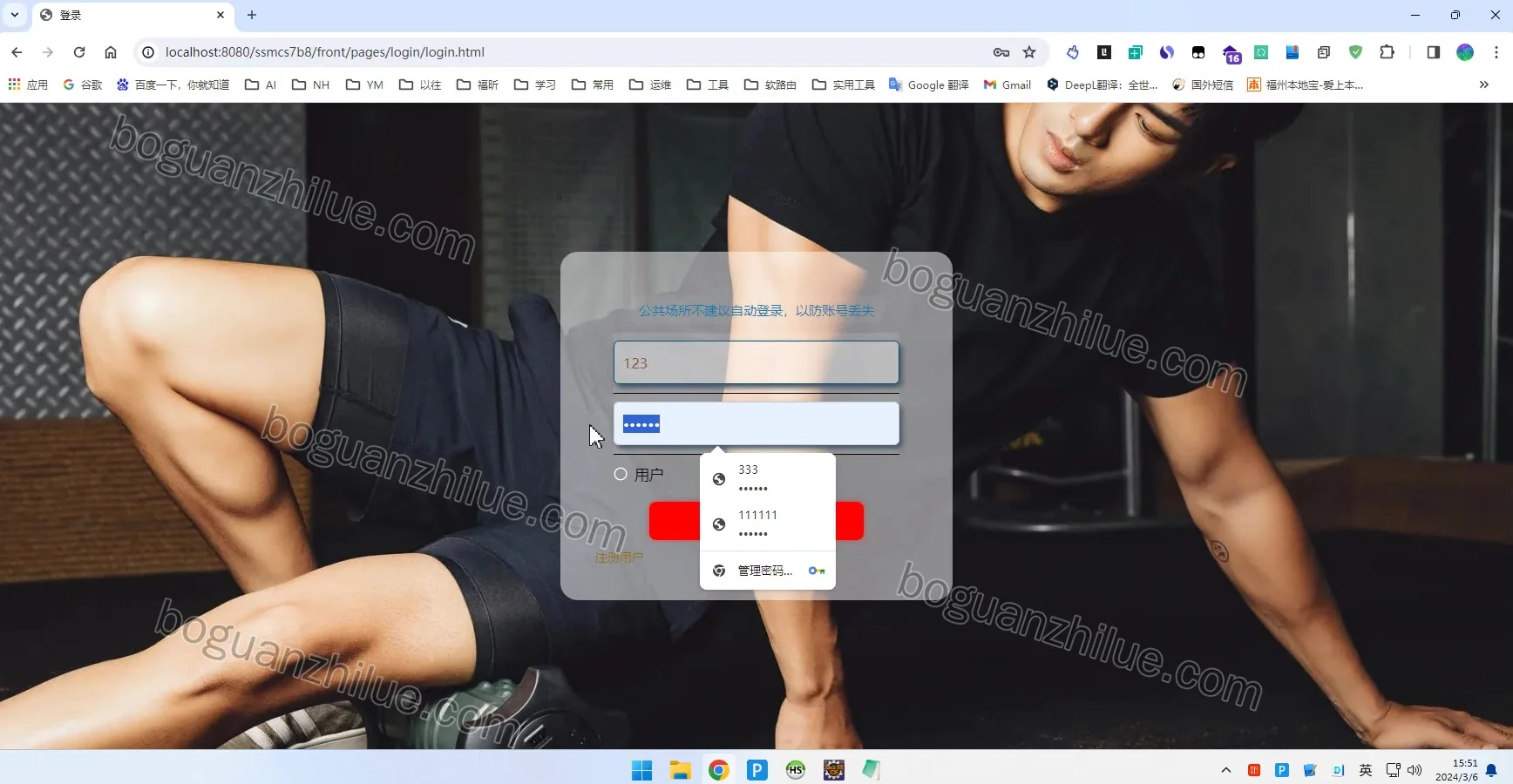Image resolution: width=1513 pixels, height=784 pixels.
Task: Open saved password key icon in address bar
Action: 1001,52
